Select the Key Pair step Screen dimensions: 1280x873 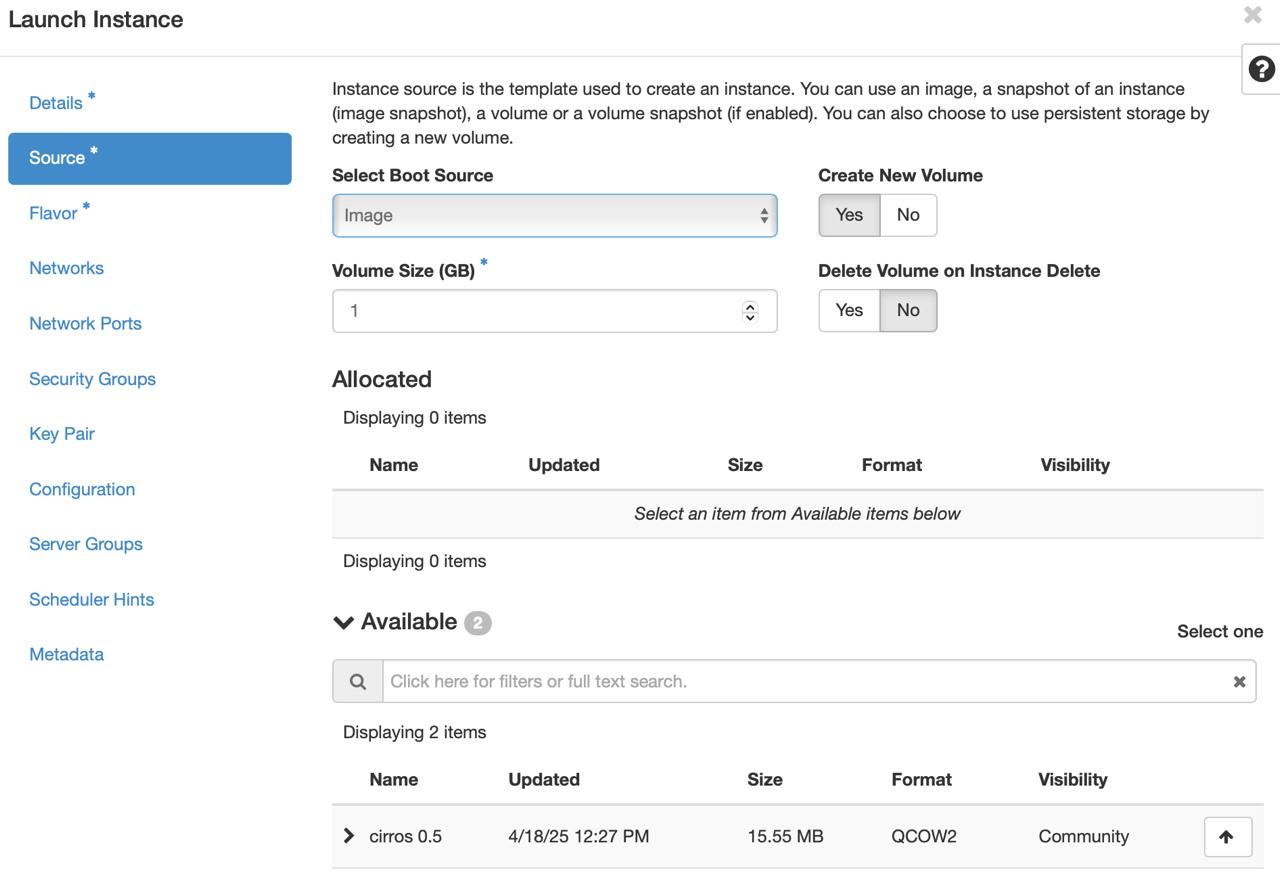pos(62,434)
